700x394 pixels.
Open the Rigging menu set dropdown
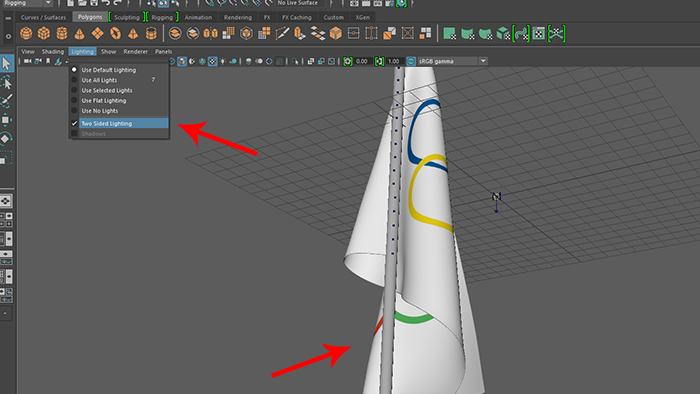pyautogui.click(x=28, y=3)
